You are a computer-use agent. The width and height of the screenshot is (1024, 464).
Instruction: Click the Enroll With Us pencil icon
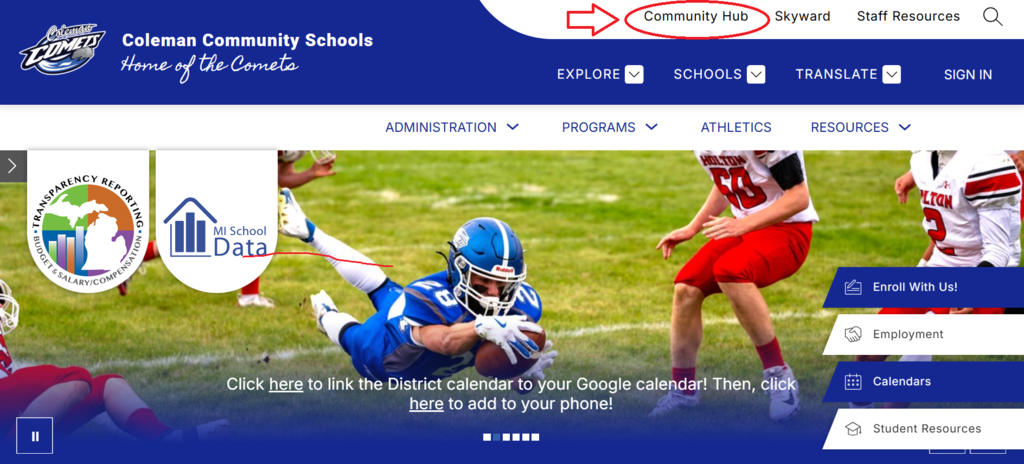(x=853, y=287)
